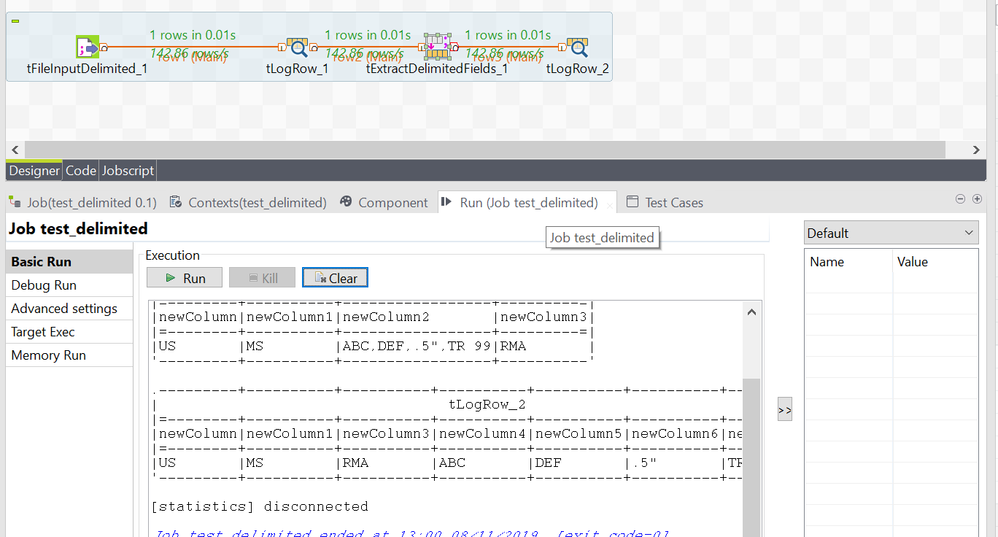Open the Contexts(test_delimited) tab

(x=248, y=202)
